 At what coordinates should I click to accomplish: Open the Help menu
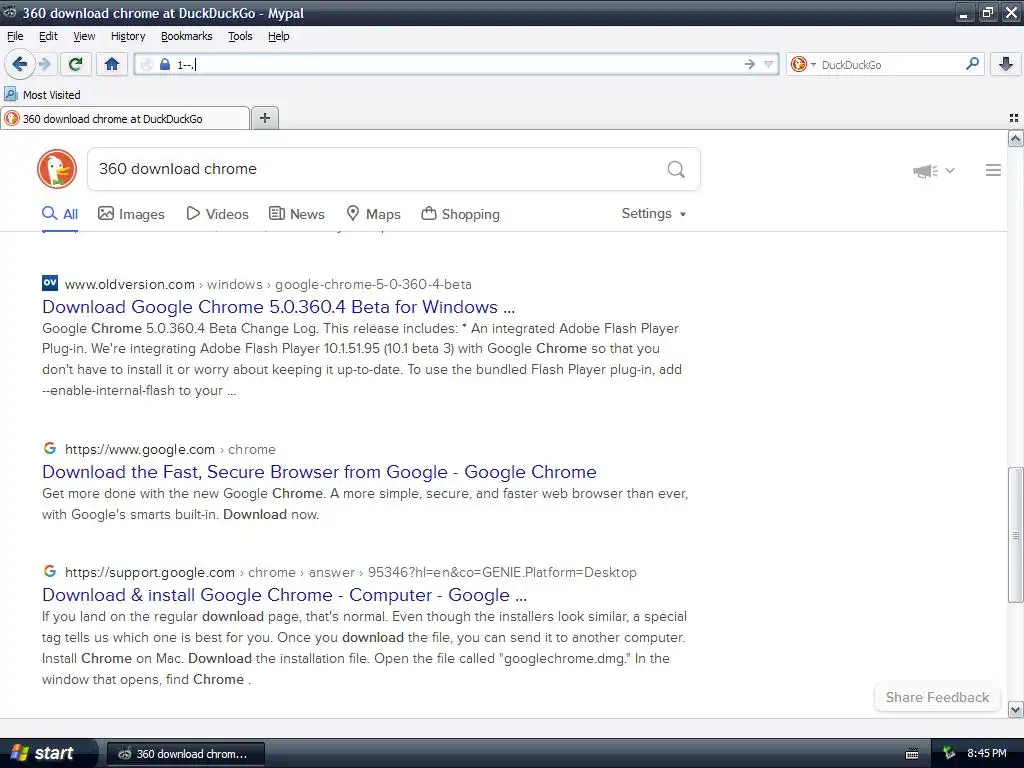coord(279,36)
